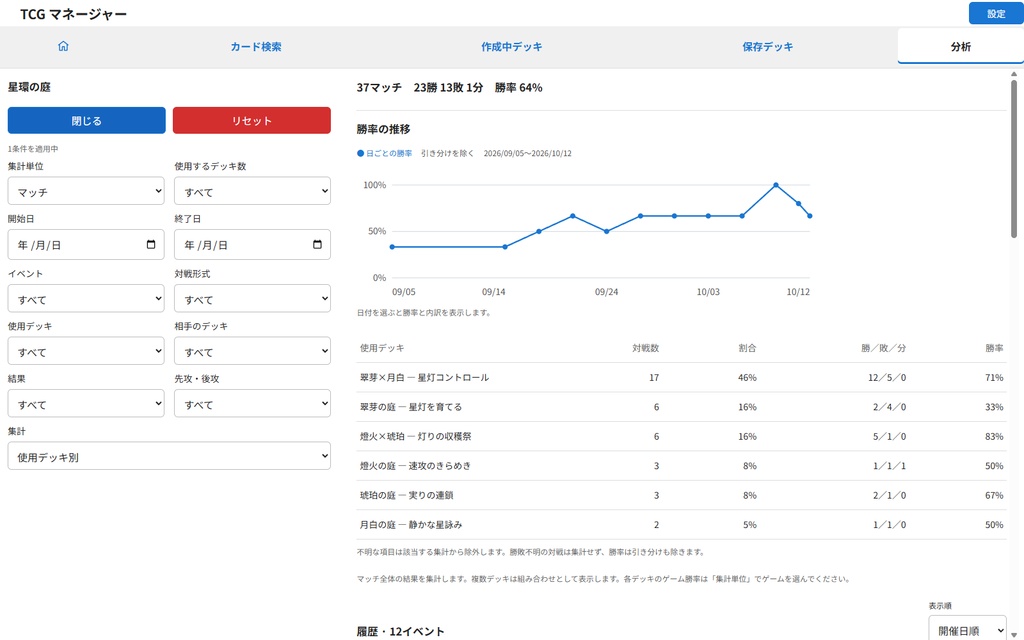
Task: Open the end date calendar picker icon
Action: point(317,245)
